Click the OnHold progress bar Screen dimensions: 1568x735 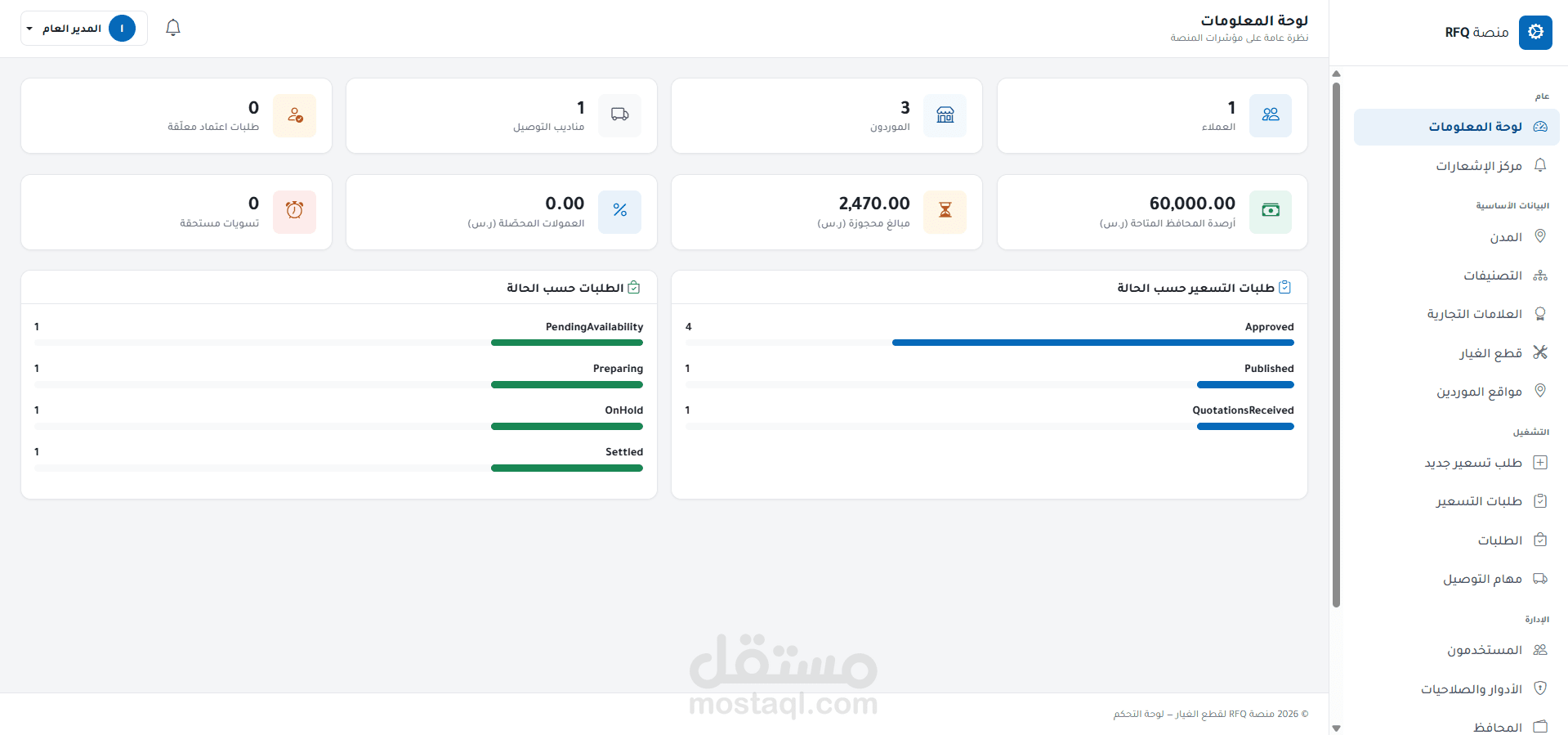[567, 426]
